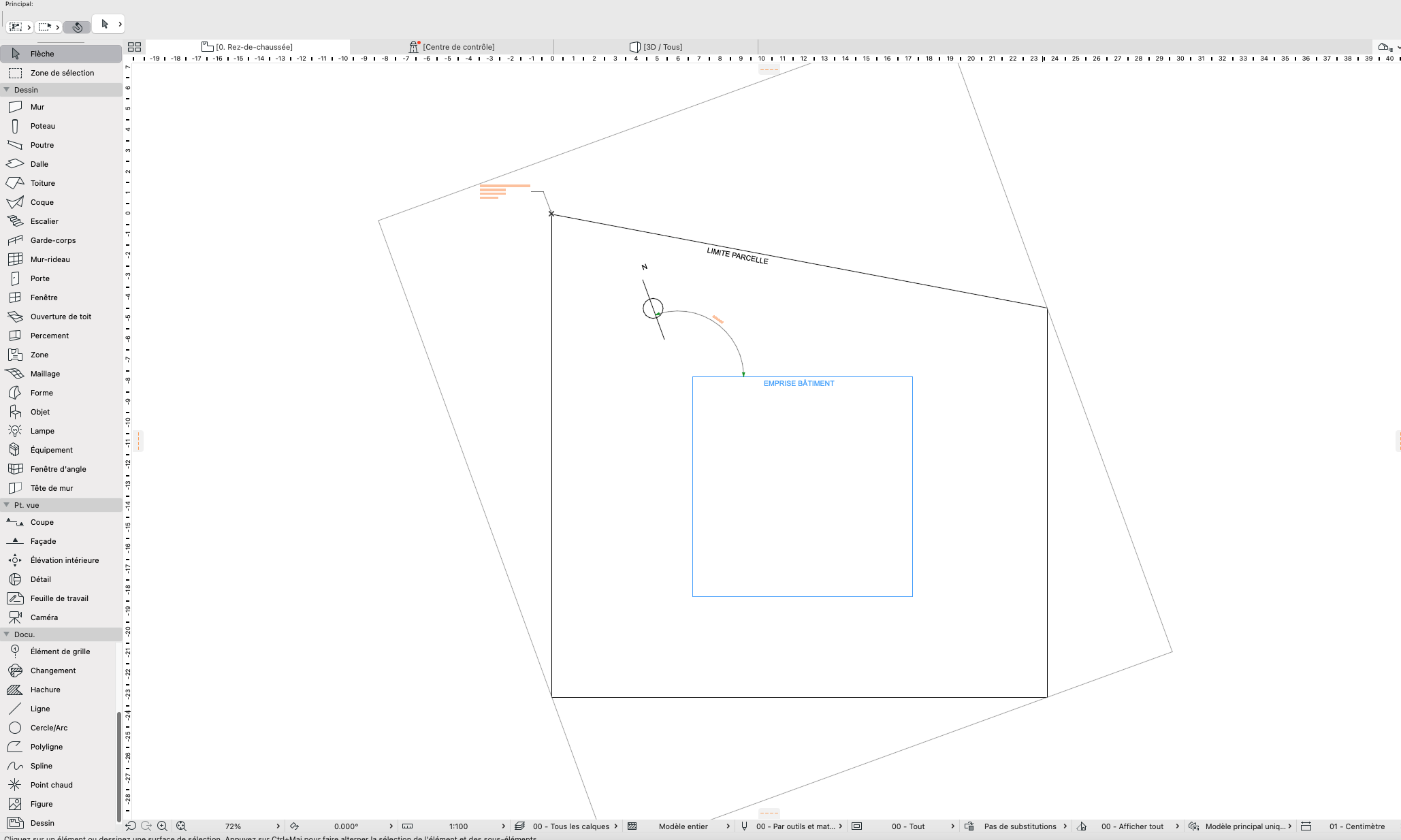Select the Percement opening tool
The height and width of the screenshot is (840, 1401).
(x=61, y=336)
